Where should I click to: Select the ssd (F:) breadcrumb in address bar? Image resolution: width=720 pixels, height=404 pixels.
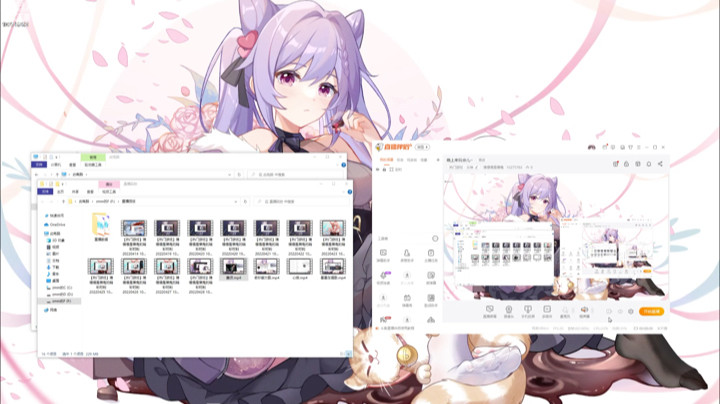tap(105, 202)
